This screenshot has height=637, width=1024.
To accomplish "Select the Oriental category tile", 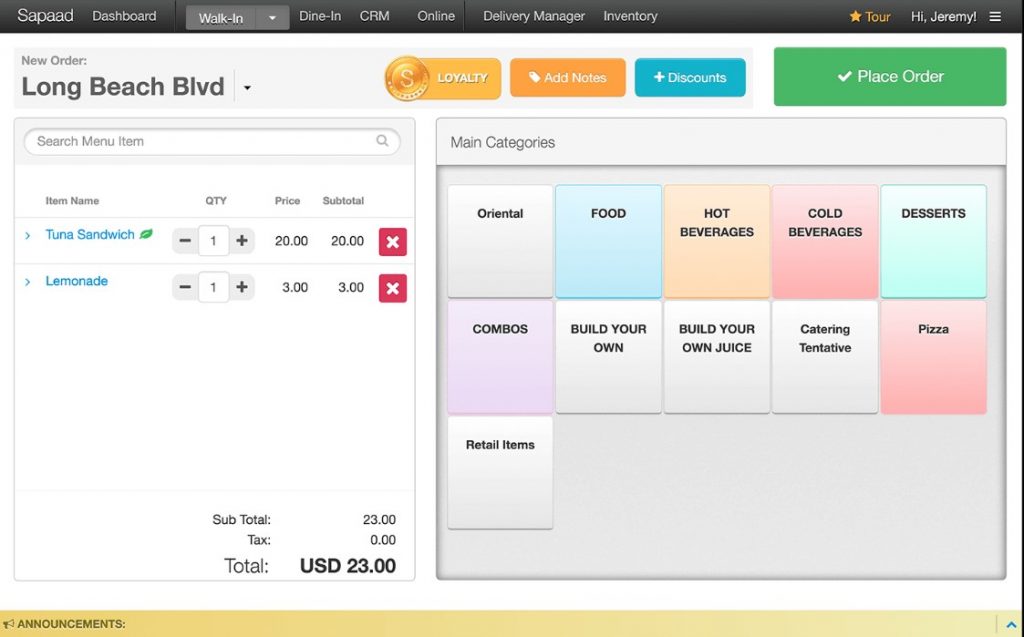I will (x=500, y=241).
